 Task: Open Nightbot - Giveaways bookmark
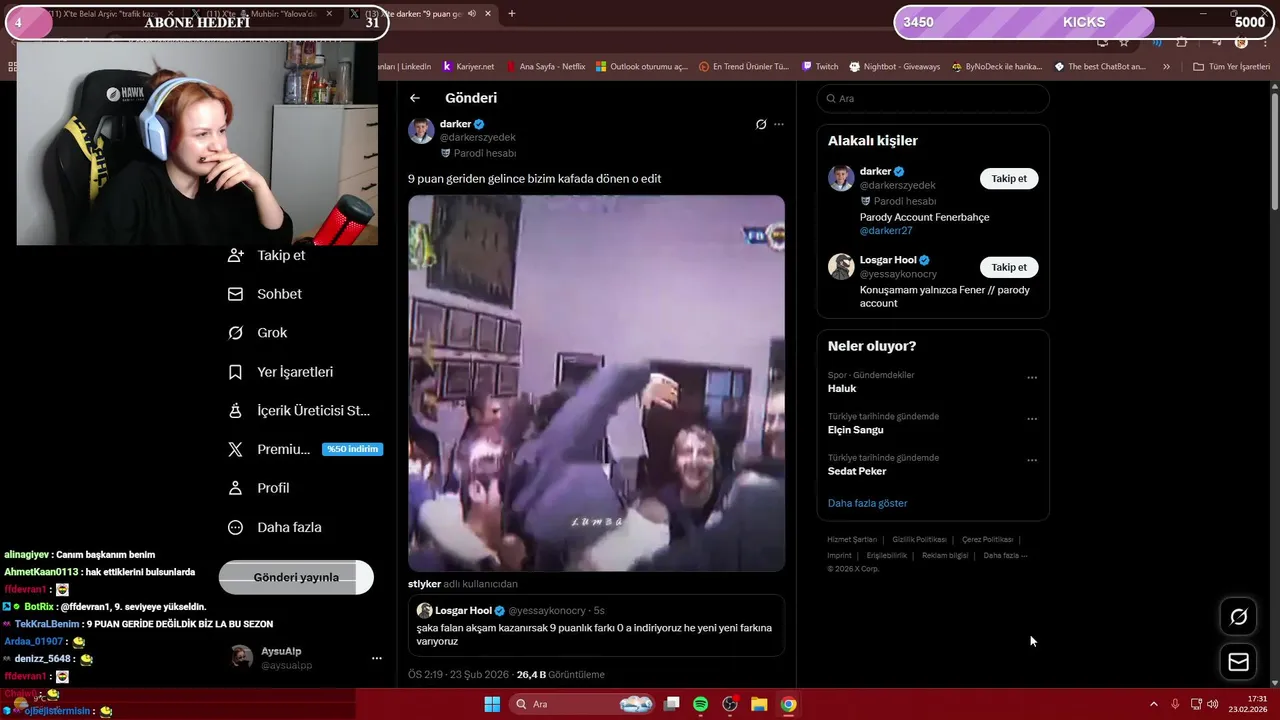coord(895,67)
